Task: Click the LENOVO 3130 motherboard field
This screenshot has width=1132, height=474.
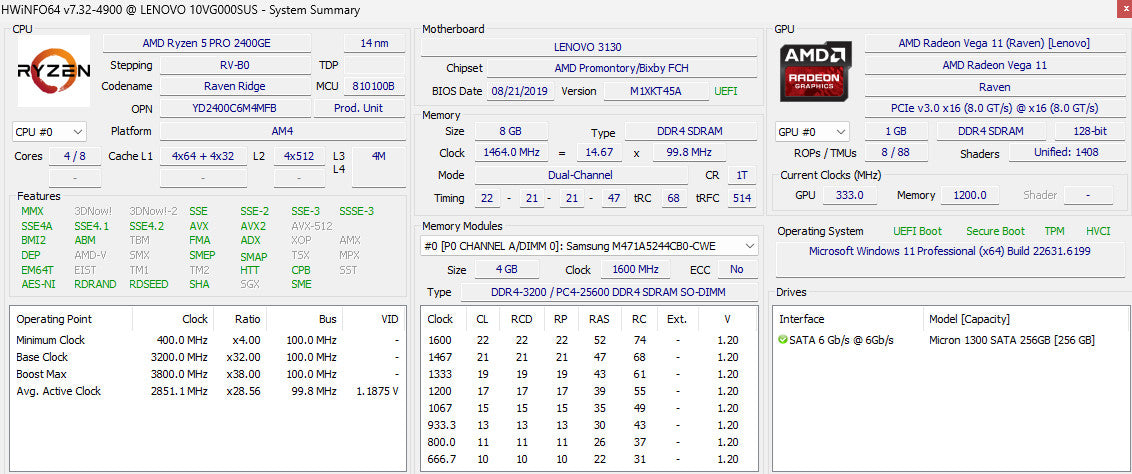Action: pos(588,47)
